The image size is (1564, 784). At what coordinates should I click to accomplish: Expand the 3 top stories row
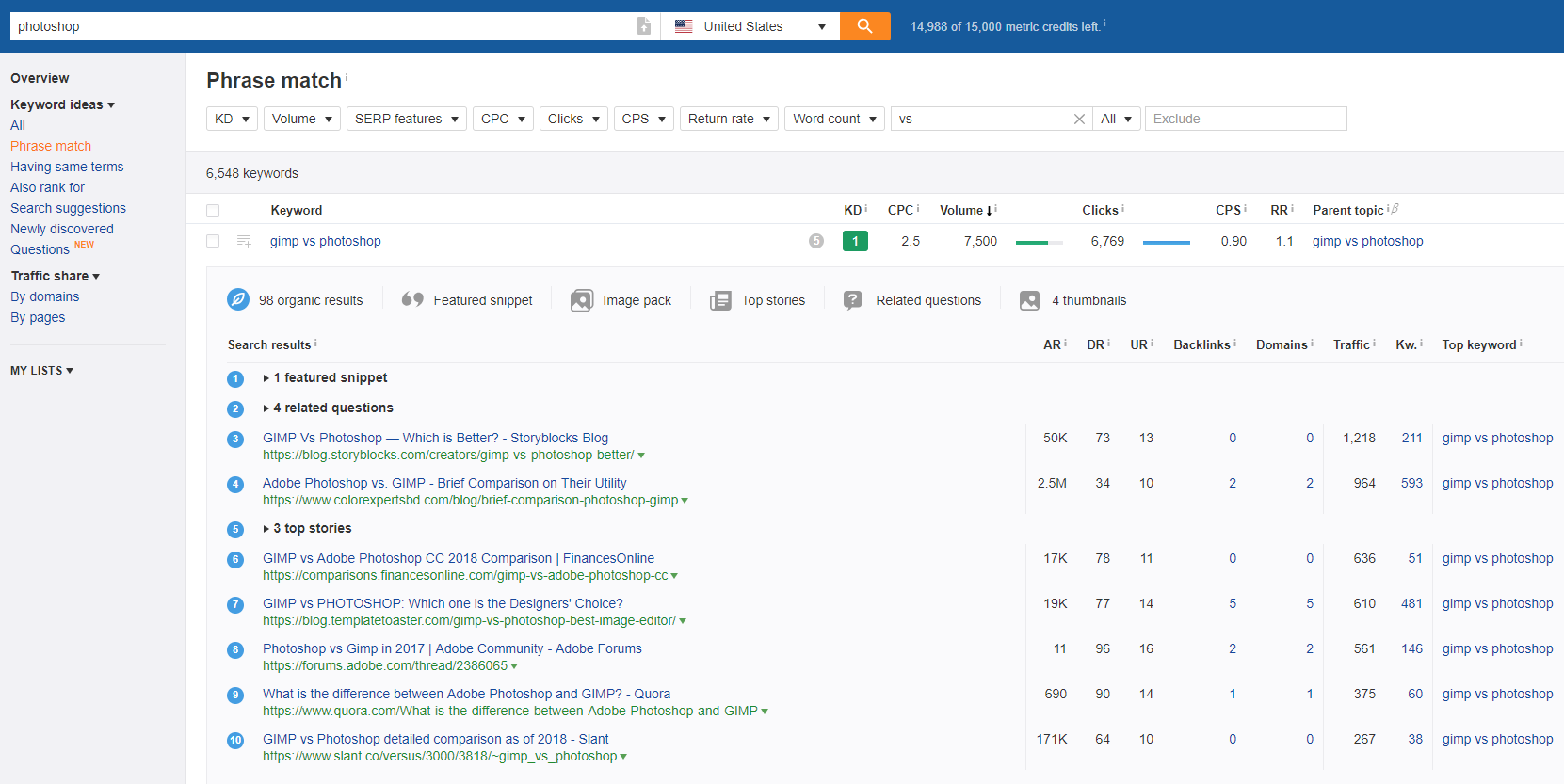click(307, 528)
